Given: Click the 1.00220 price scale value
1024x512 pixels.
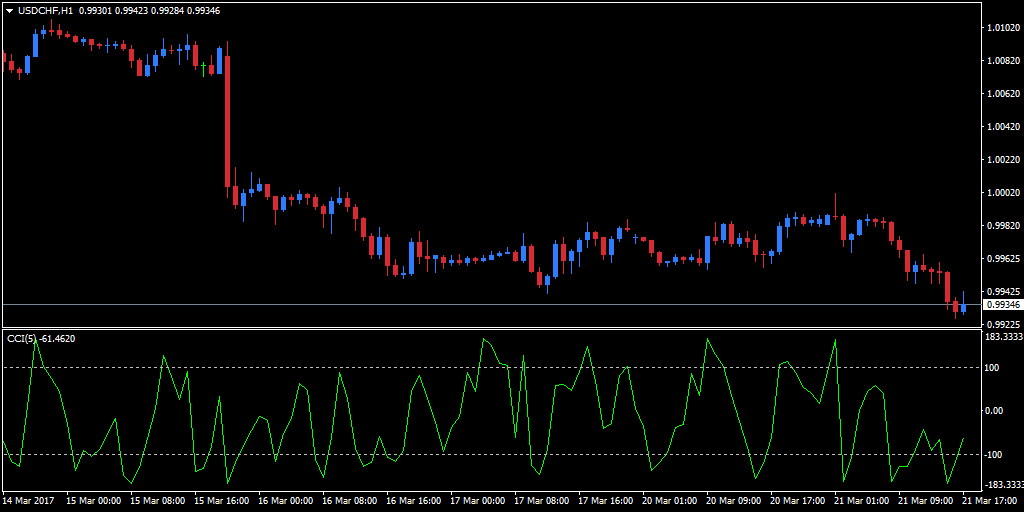Looking at the screenshot, I should pyautogui.click(x=1002, y=160).
